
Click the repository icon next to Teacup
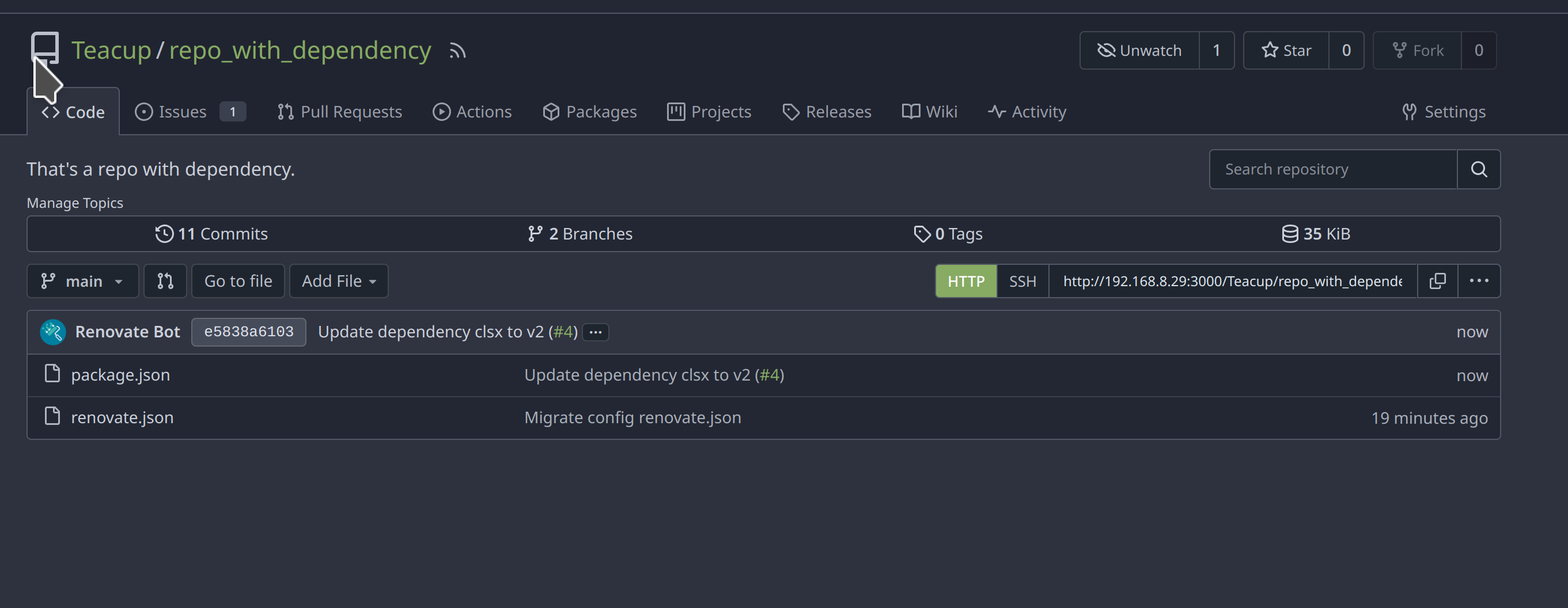(x=45, y=47)
